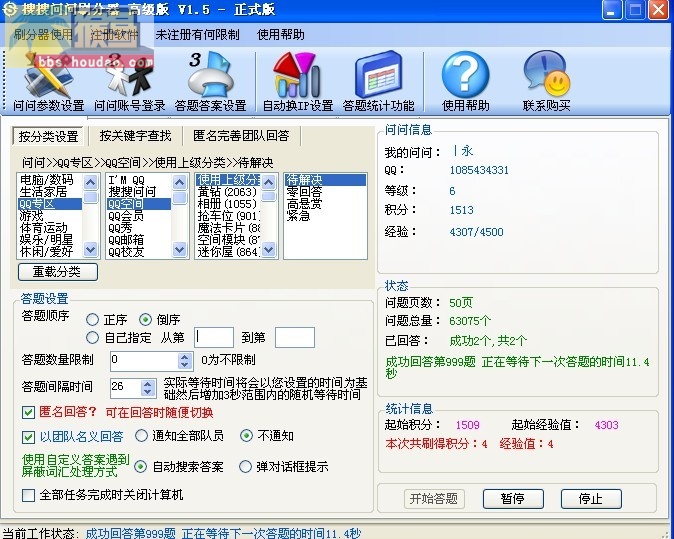Click the up arrow of QQ subcategory list
This screenshot has height=539, width=674.
pyautogui.click(x=179, y=183)
